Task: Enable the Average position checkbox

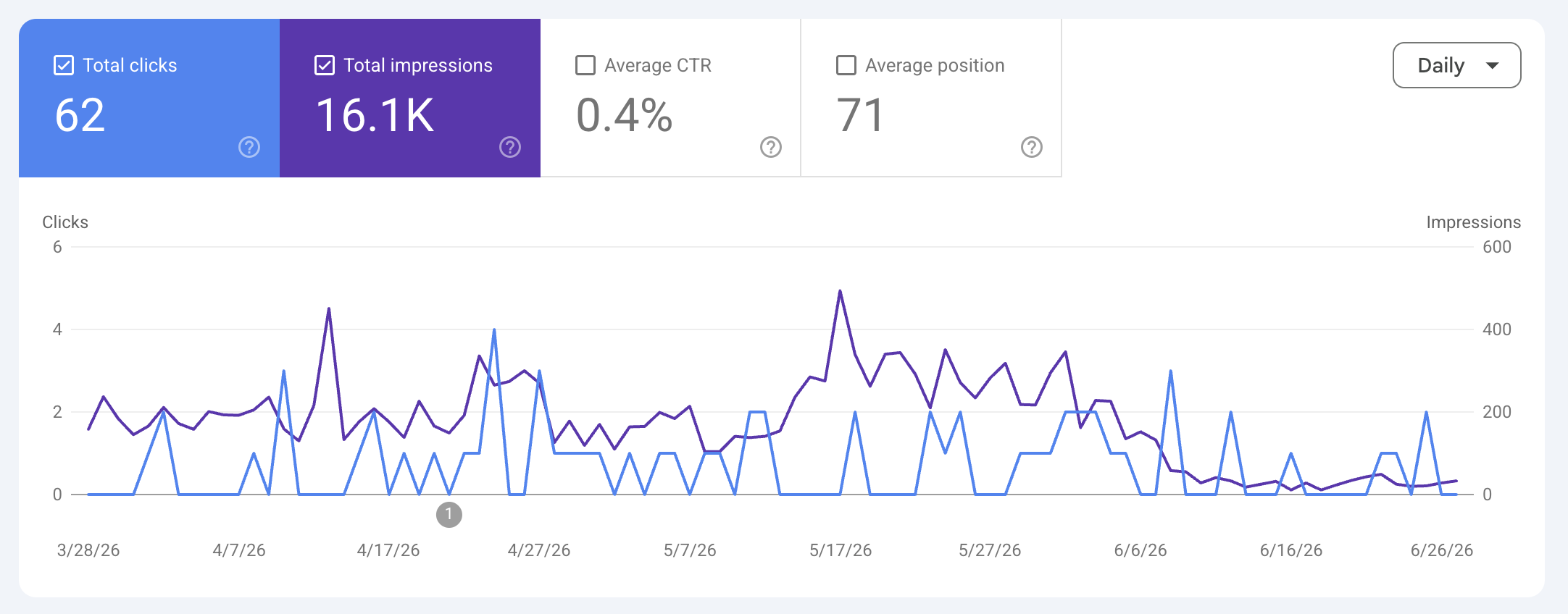Action: (x=846, y=65)
